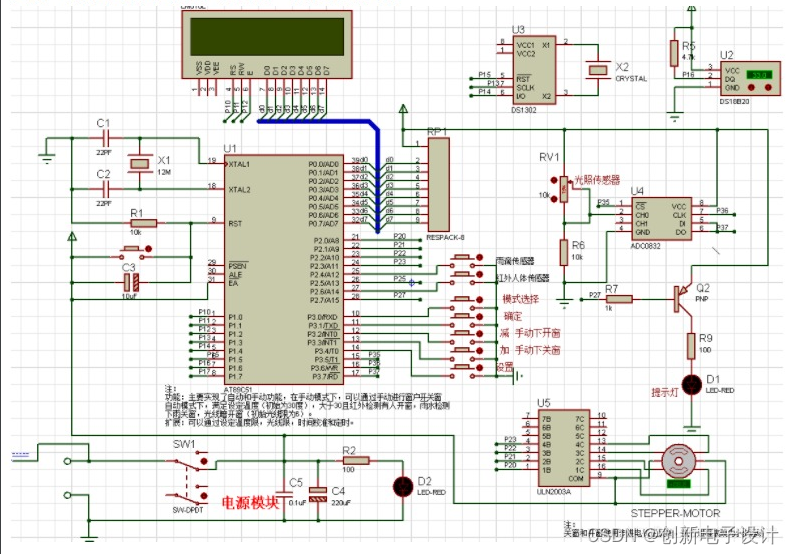Click the CRYSTAL label near X2
The height and width of the screenshot is (554, 794).
click(631, 79)
